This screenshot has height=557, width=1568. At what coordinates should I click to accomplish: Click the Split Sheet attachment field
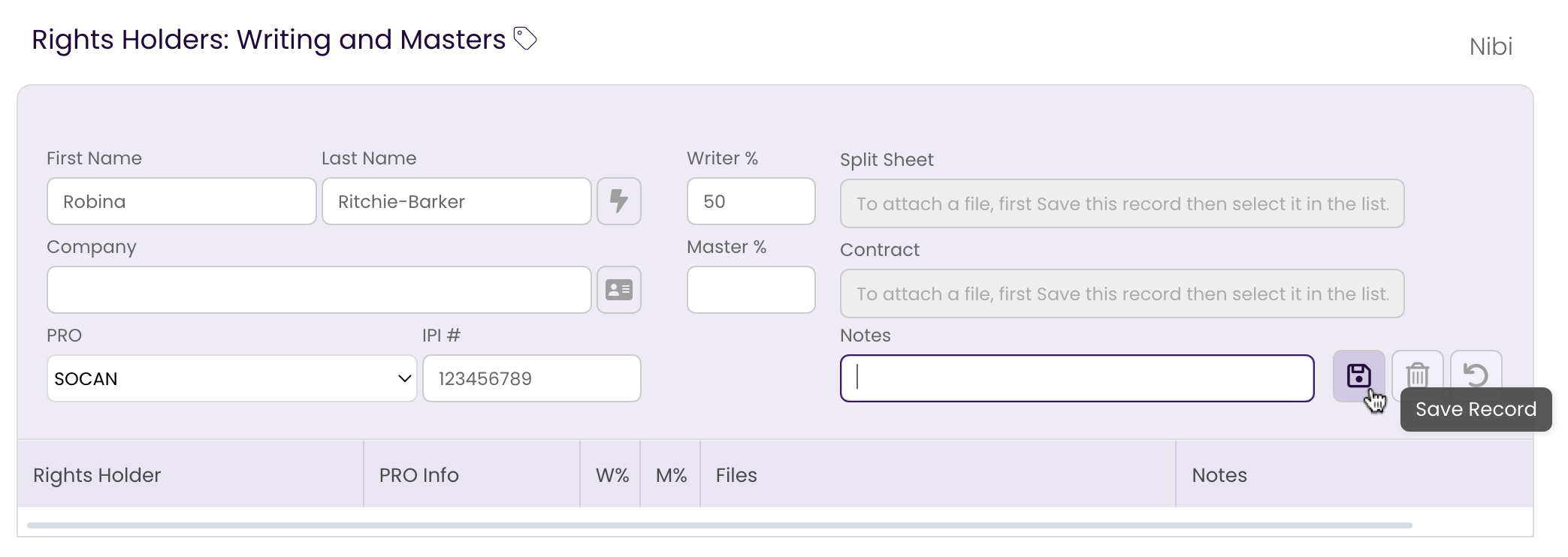pyautogui.click(x=1122, y=203)
